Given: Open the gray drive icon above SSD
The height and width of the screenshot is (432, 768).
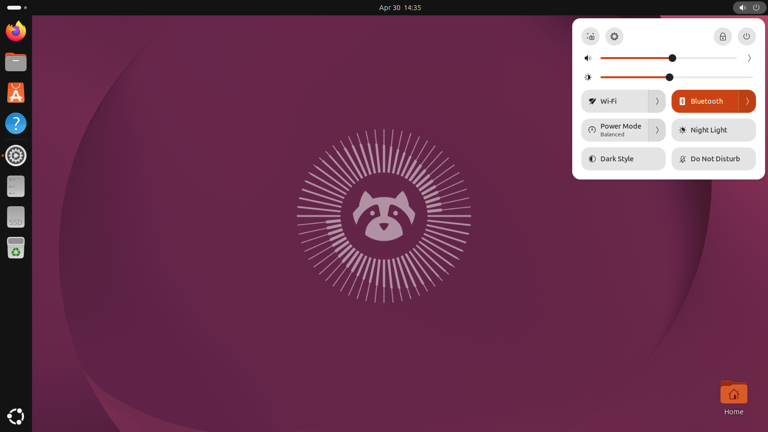Looking at the screenshot, I should click(16, 186).
